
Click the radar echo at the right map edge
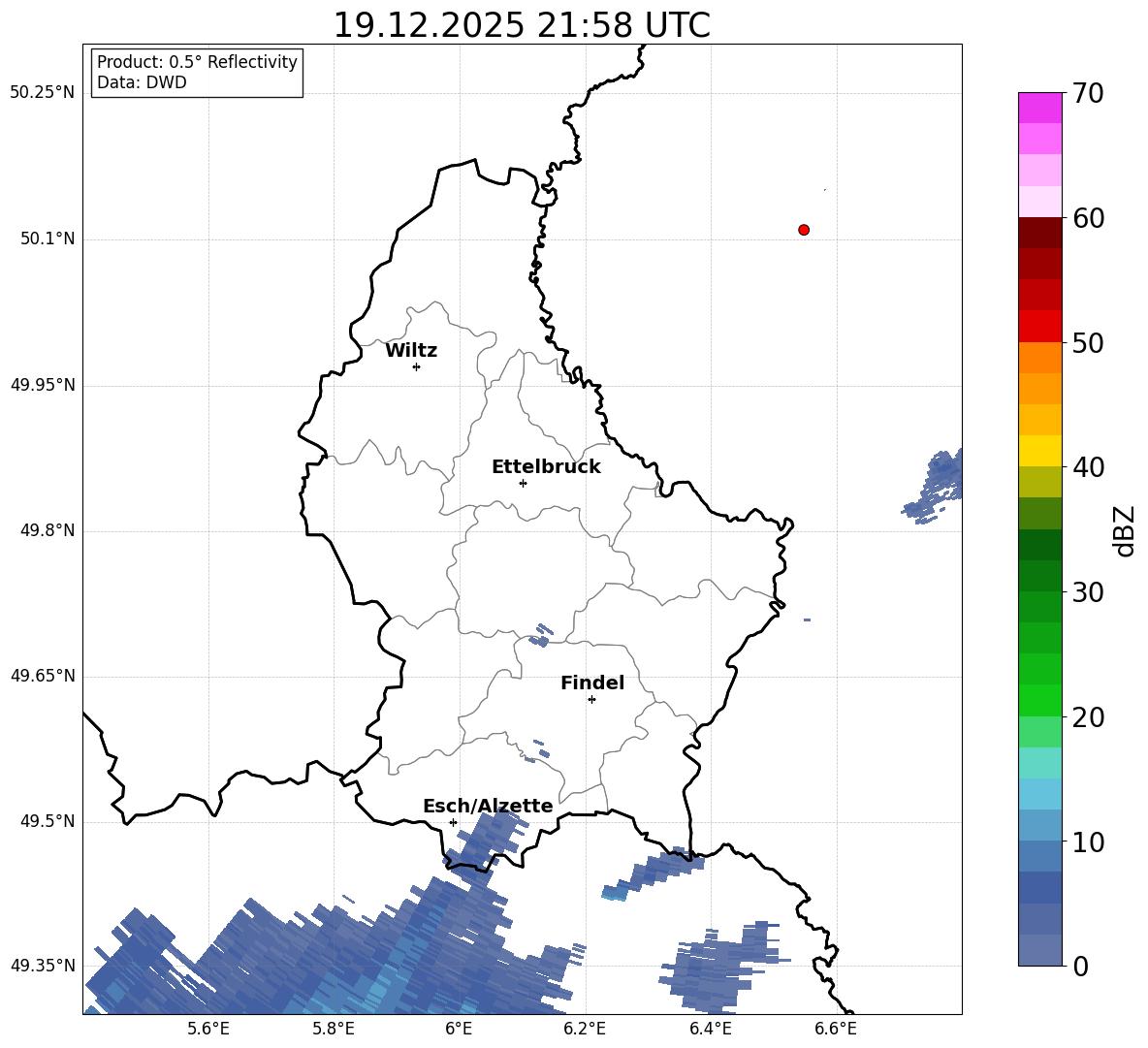(x=934, y=486)
